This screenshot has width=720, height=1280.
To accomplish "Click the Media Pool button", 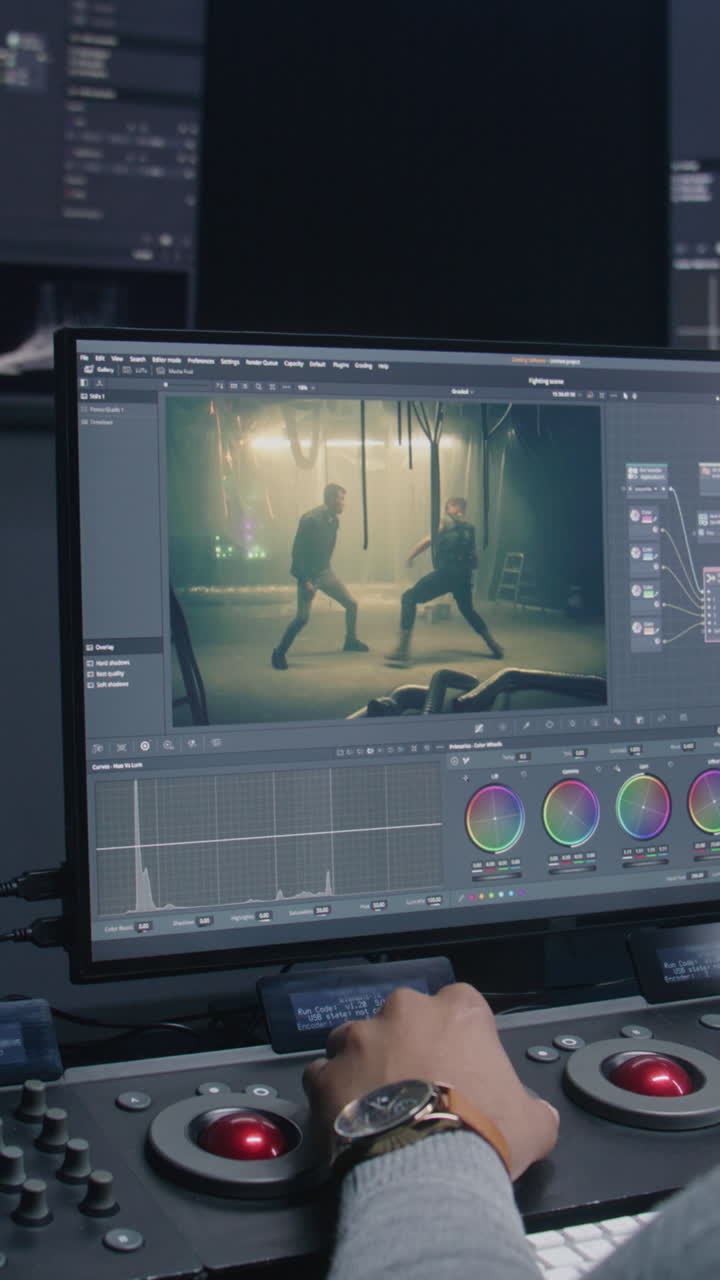I will (x=175, y=371).
